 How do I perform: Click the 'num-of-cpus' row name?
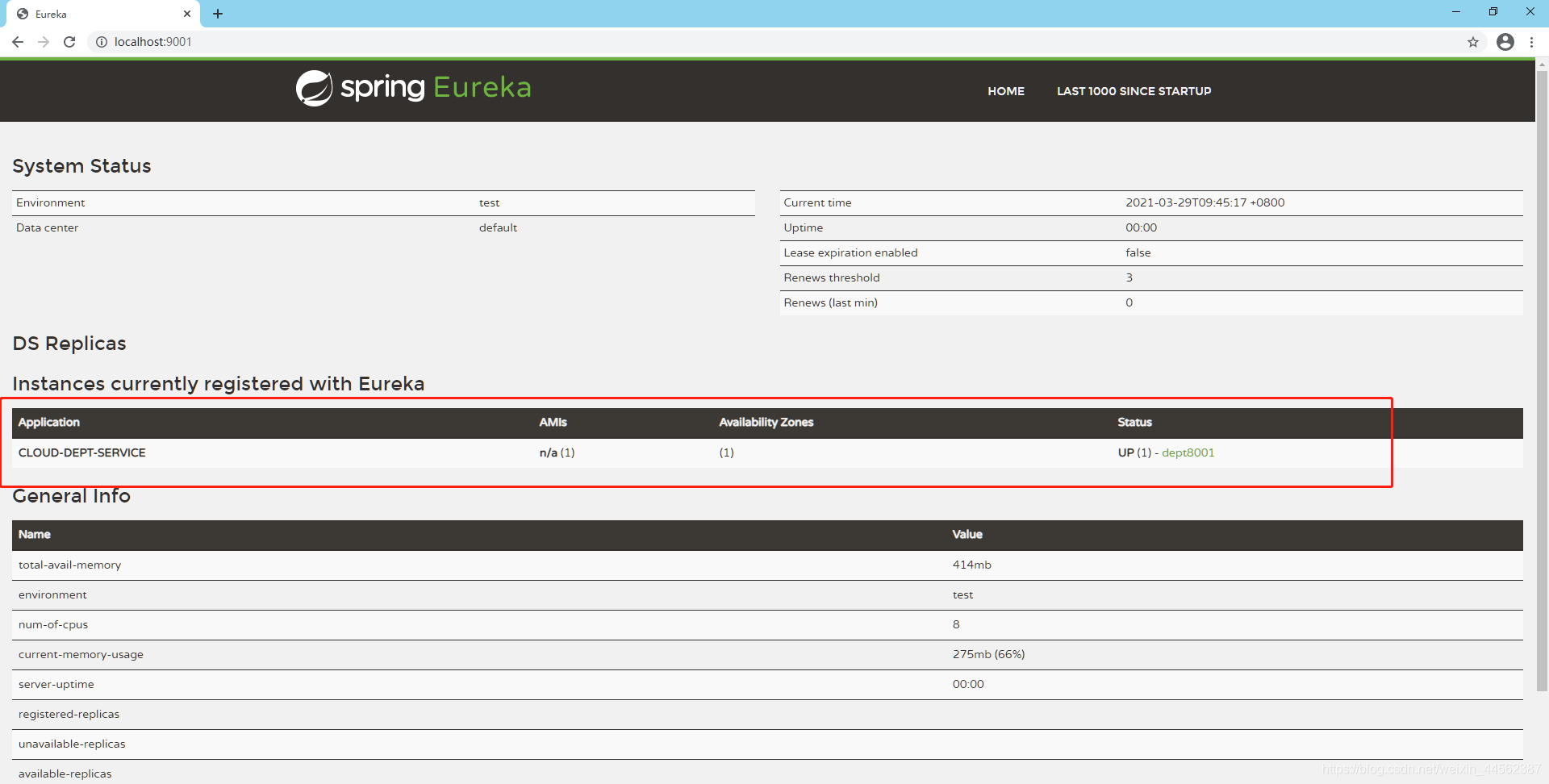(53, 624)
